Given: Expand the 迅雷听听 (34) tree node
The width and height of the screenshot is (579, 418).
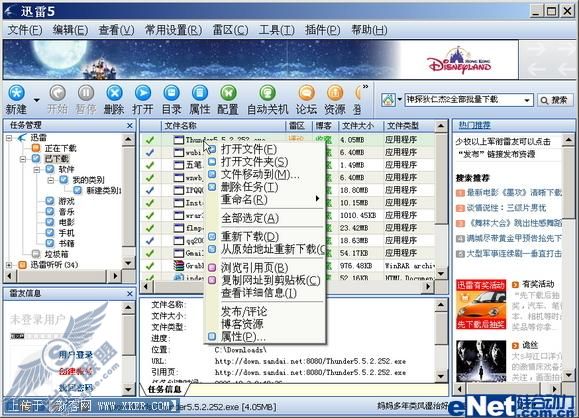Looking at the screenshot, I should point(9,265).
